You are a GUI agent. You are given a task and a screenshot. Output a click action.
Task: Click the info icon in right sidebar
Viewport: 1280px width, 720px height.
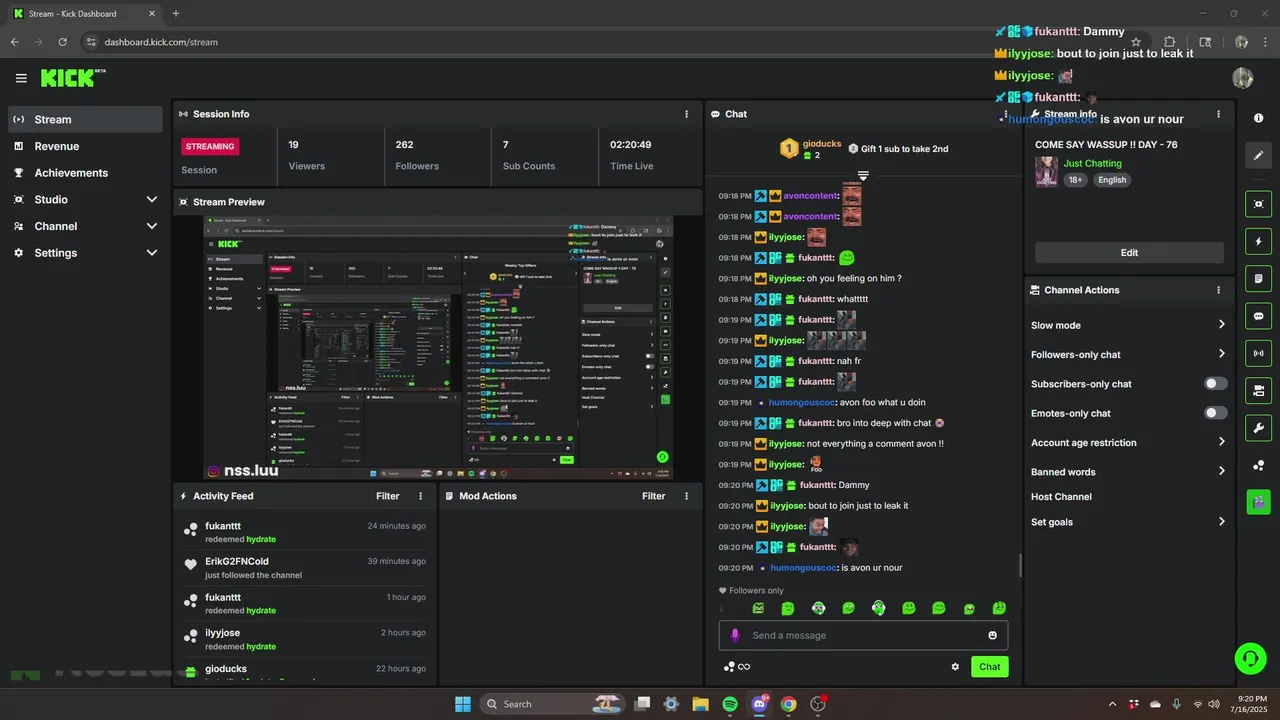tap(1258, 118)
